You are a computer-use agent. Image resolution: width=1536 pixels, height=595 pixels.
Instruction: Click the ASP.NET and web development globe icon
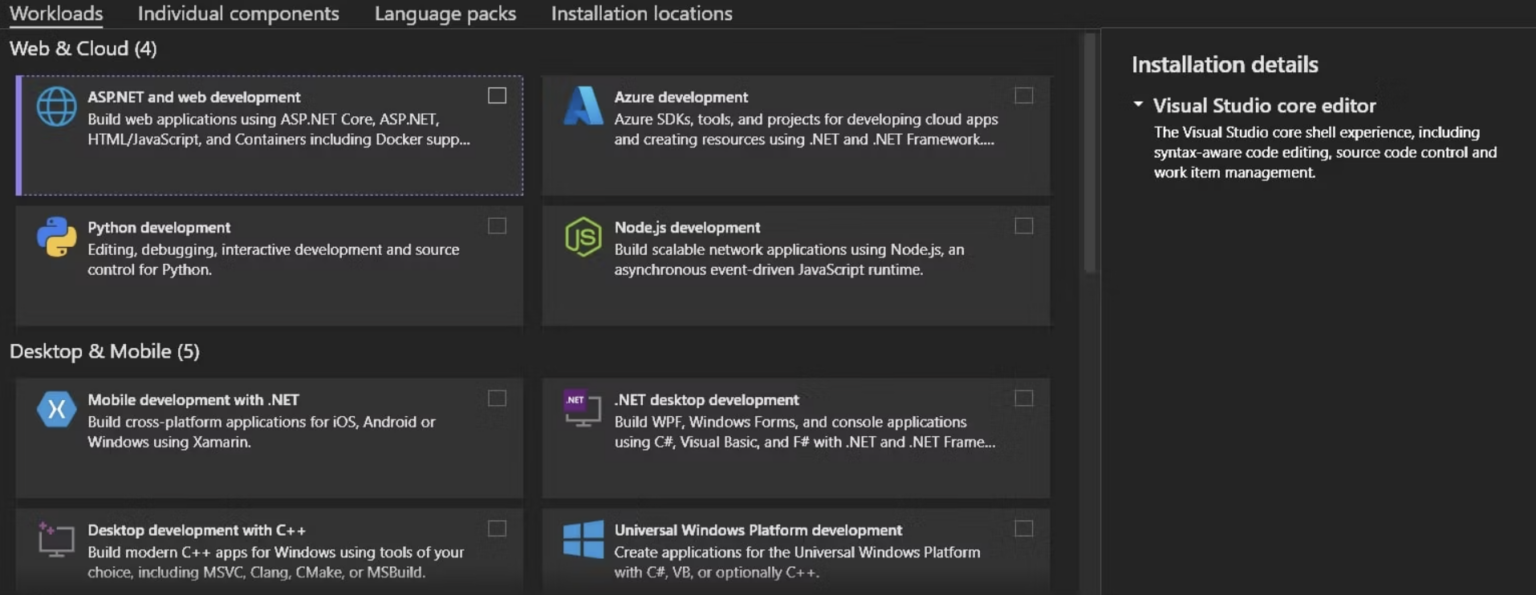tap(57, 106)
